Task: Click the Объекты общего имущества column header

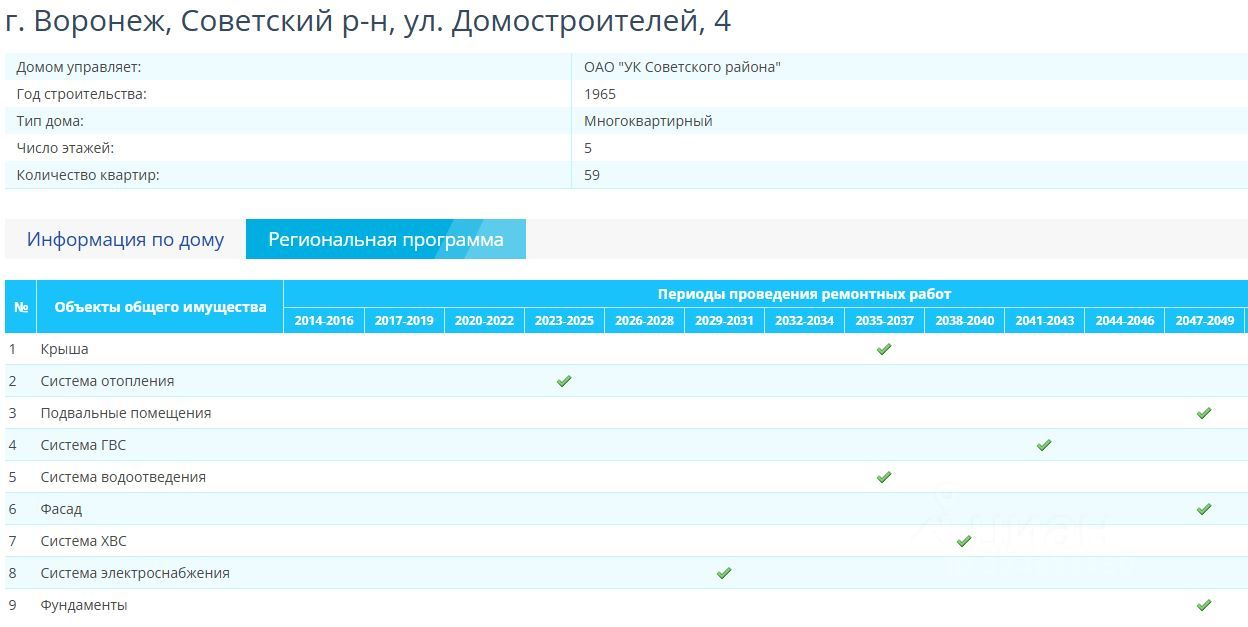Action: tap(160, 307)
